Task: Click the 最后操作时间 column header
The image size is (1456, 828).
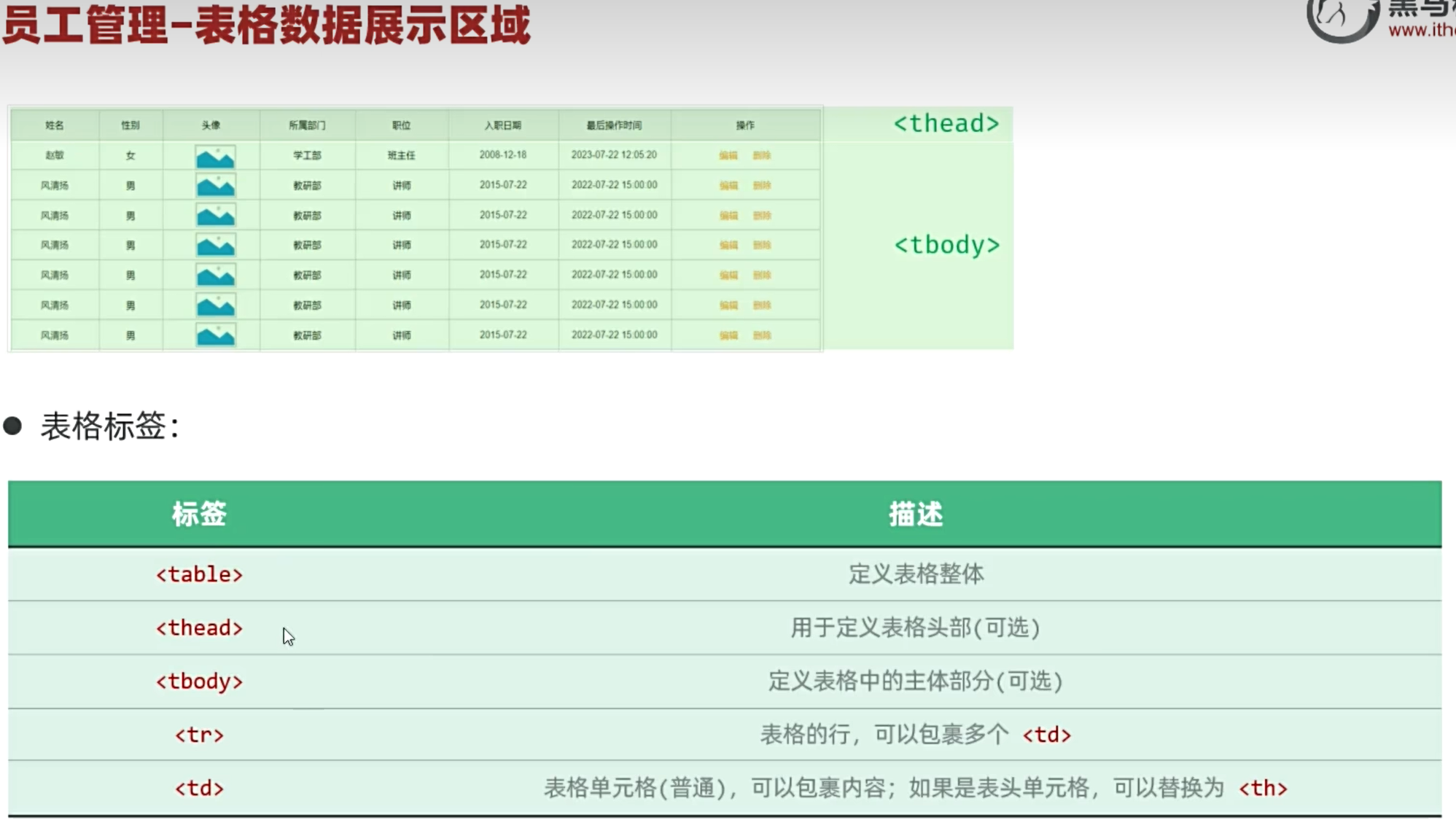Action: pos(614,125)
